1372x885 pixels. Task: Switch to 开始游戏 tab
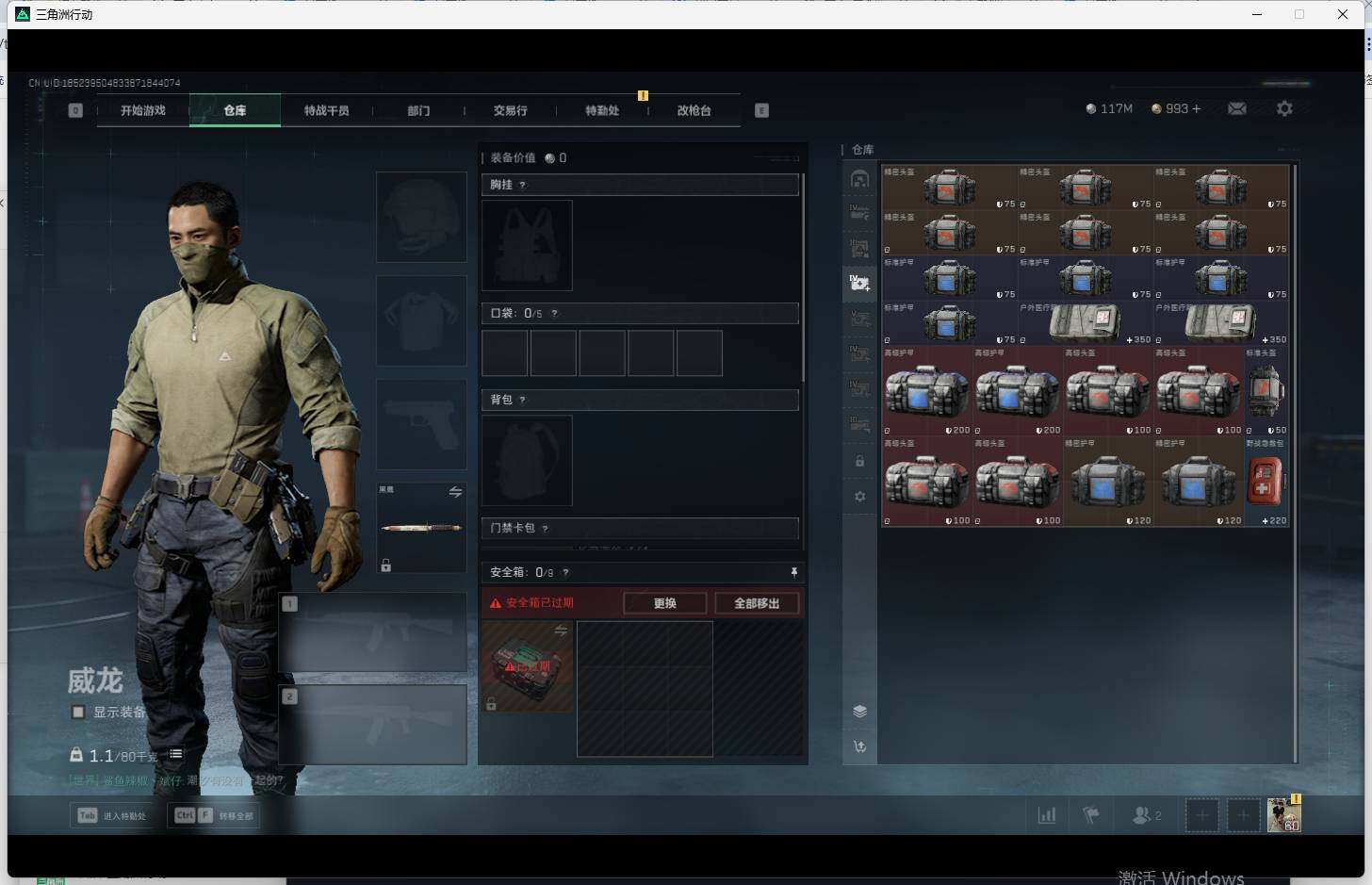[x=143, y=110]
